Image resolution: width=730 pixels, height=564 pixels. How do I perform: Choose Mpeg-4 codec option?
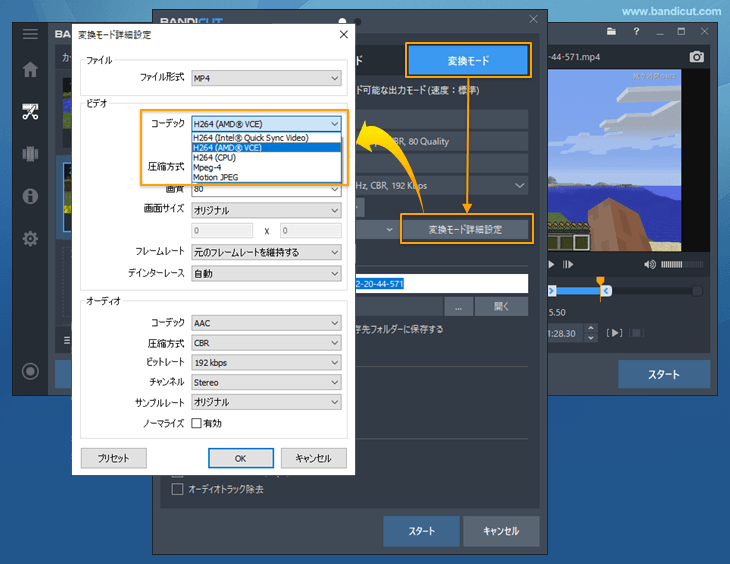tap(266, 167)
